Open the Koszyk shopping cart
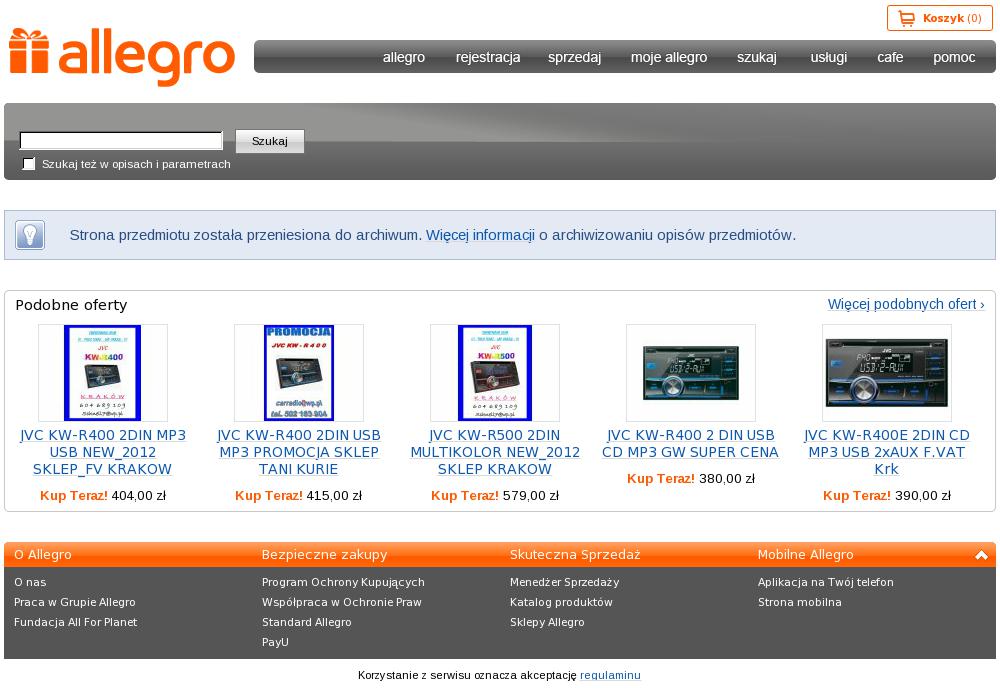1000x695 pixels. (x=939, y=18)
